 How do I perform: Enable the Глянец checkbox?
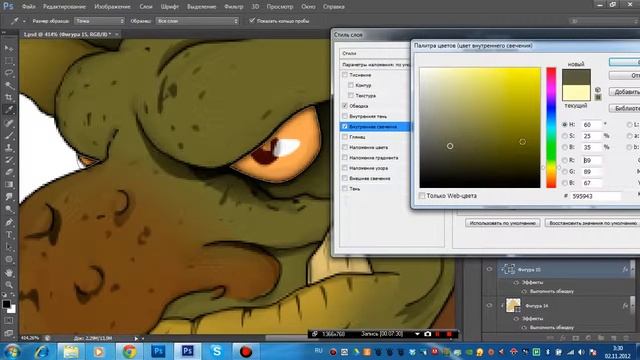[345, 137]
